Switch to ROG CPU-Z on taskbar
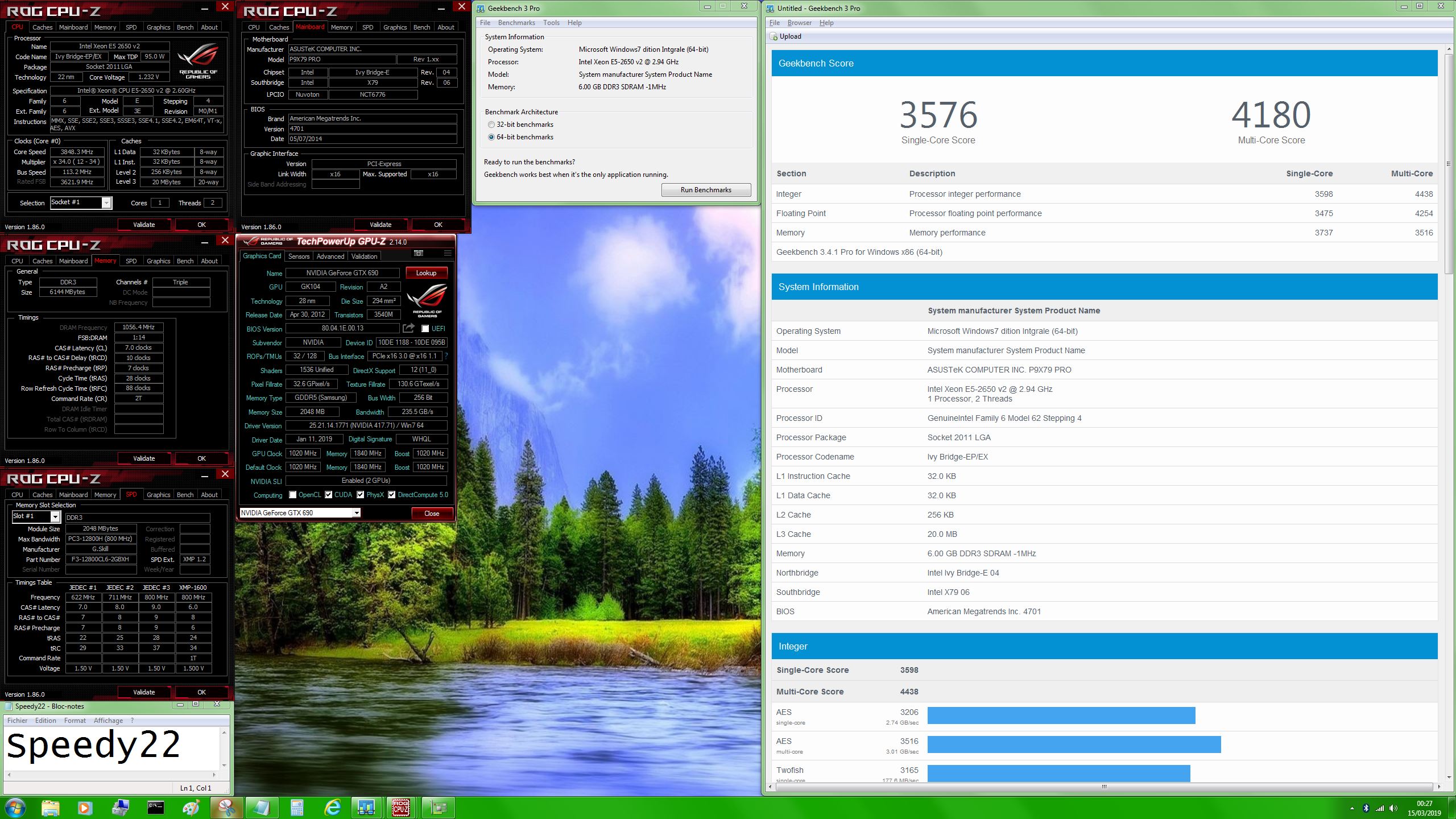1456x819 pixels. pyautogui.click(x=402, y=808)
